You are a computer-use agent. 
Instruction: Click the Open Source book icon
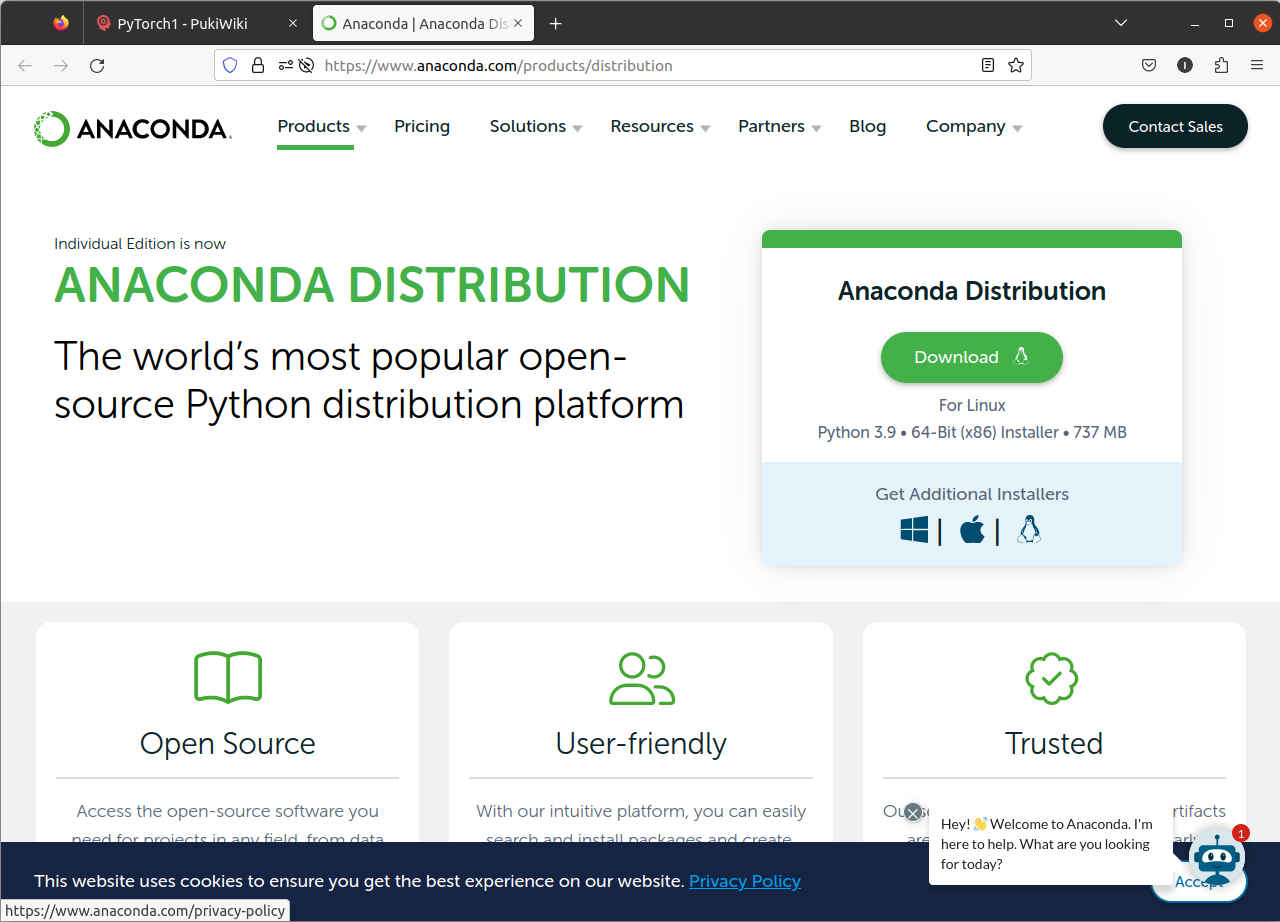[228, 677]
